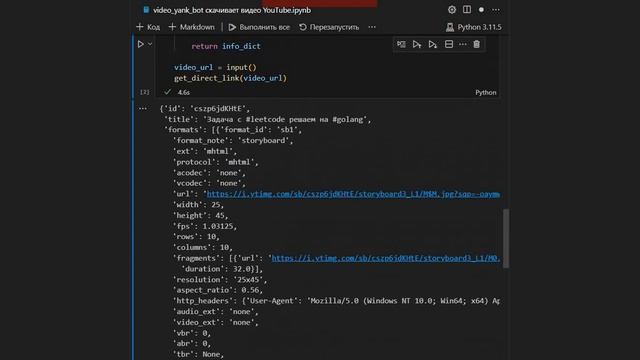The height and width of the screenshot is (360, 640).
Task: Click the split editor icon
Action: (467, 10)
